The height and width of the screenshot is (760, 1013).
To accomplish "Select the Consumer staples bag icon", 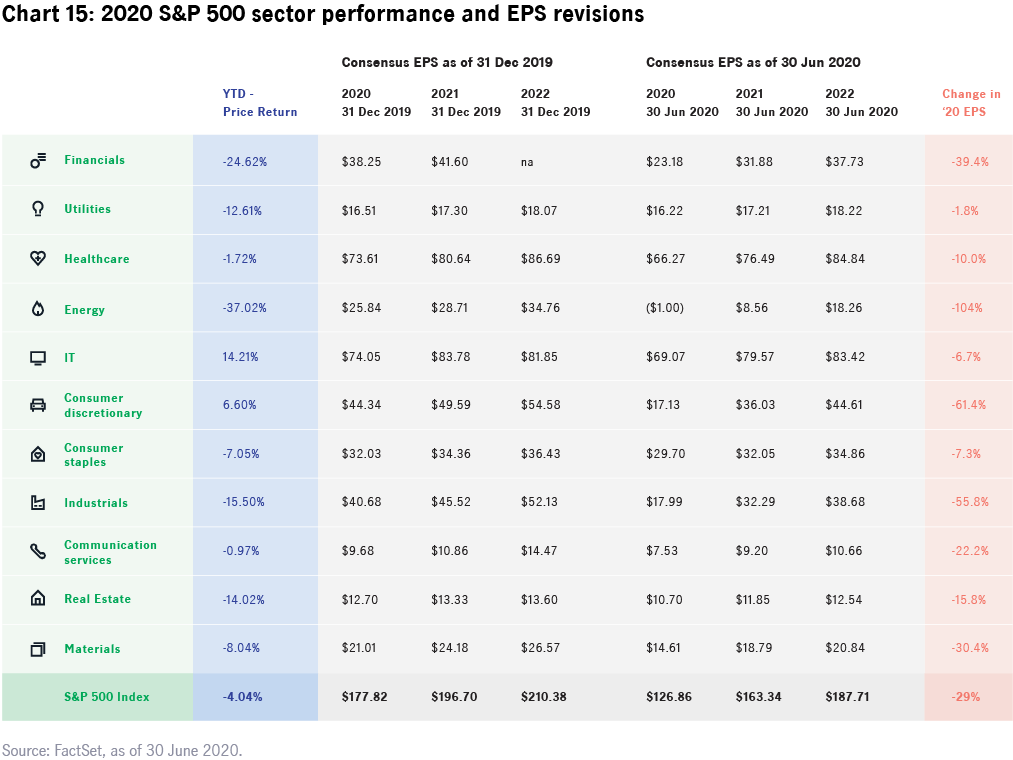I will click(x=38, y=455).
